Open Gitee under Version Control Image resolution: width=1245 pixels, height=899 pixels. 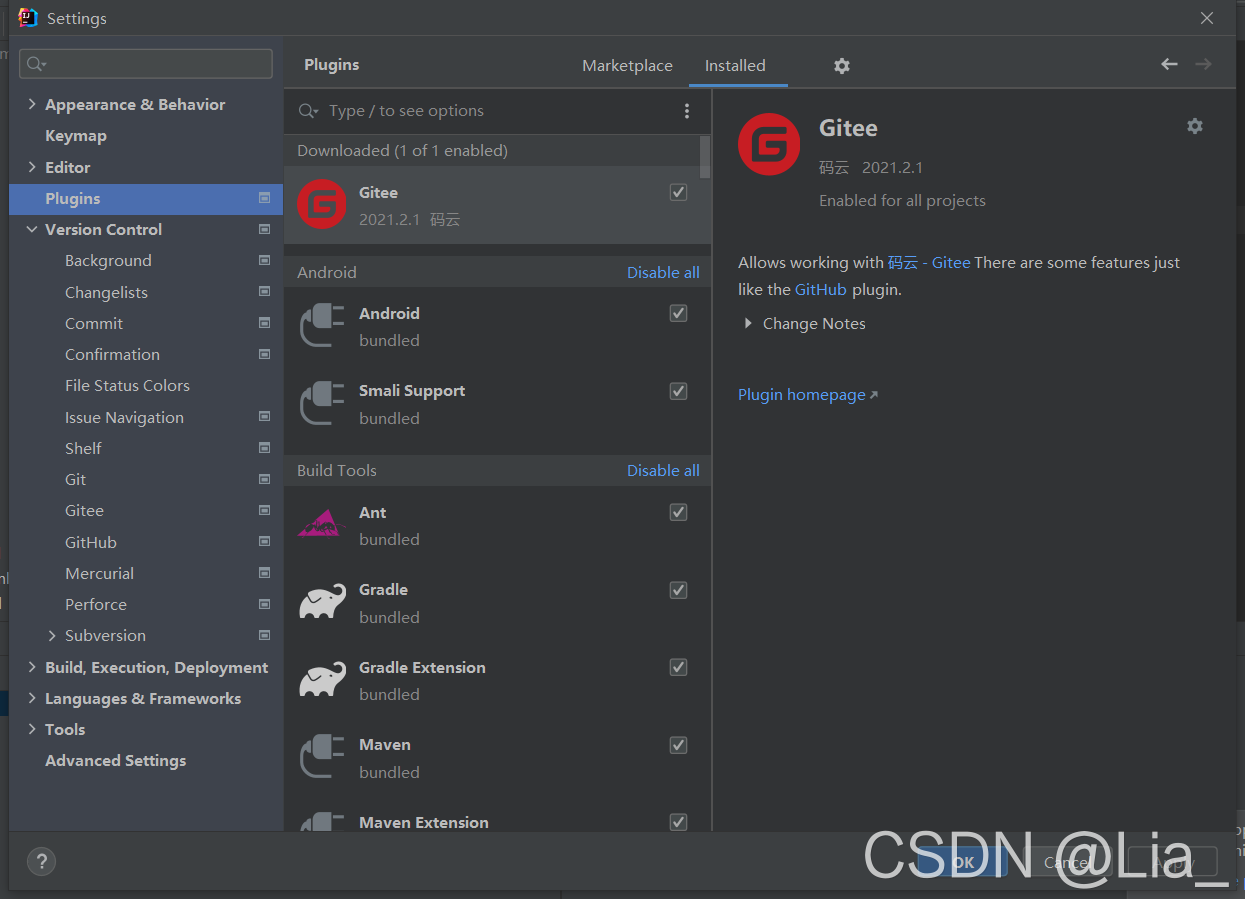[84, 510]
